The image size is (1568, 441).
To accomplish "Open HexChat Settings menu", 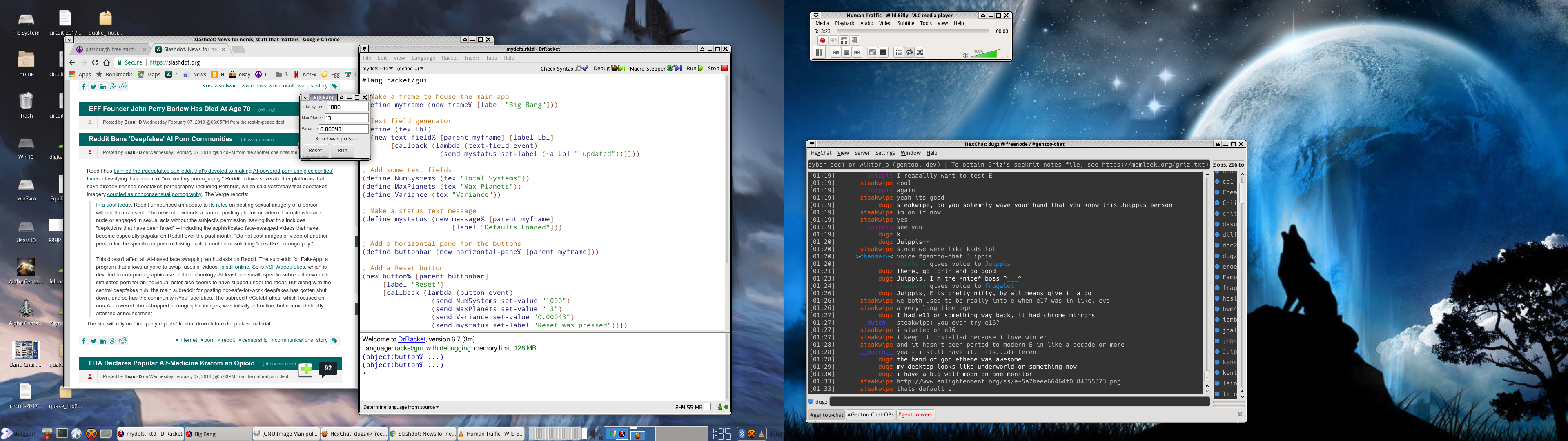I will [x=885, y=154].
